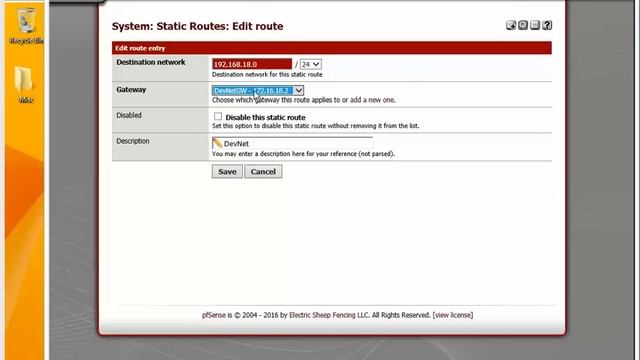
Task: Click the 'Disabled' row label
Action: tap(129, 116)
